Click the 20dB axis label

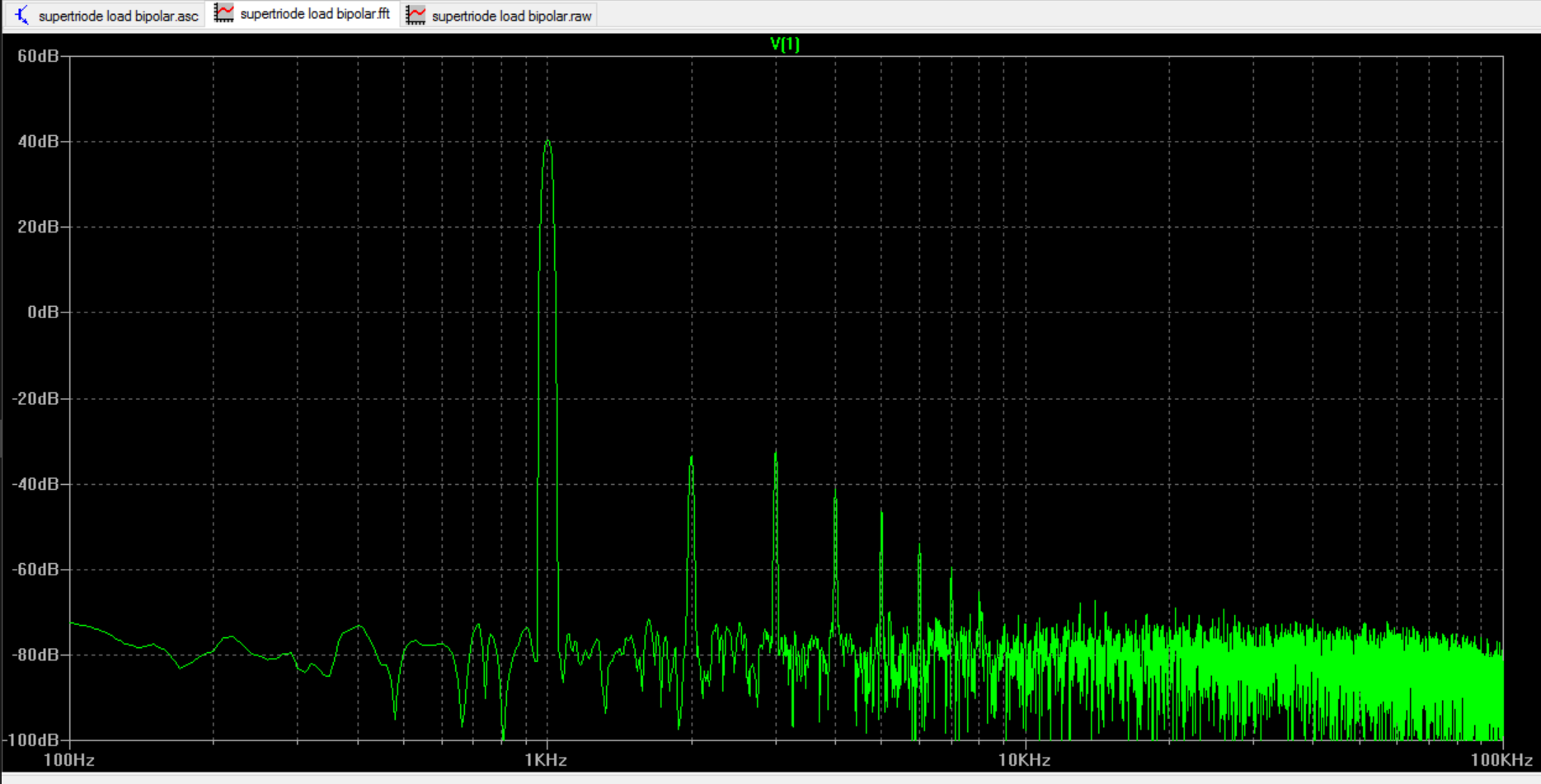(x=38, y=227)
